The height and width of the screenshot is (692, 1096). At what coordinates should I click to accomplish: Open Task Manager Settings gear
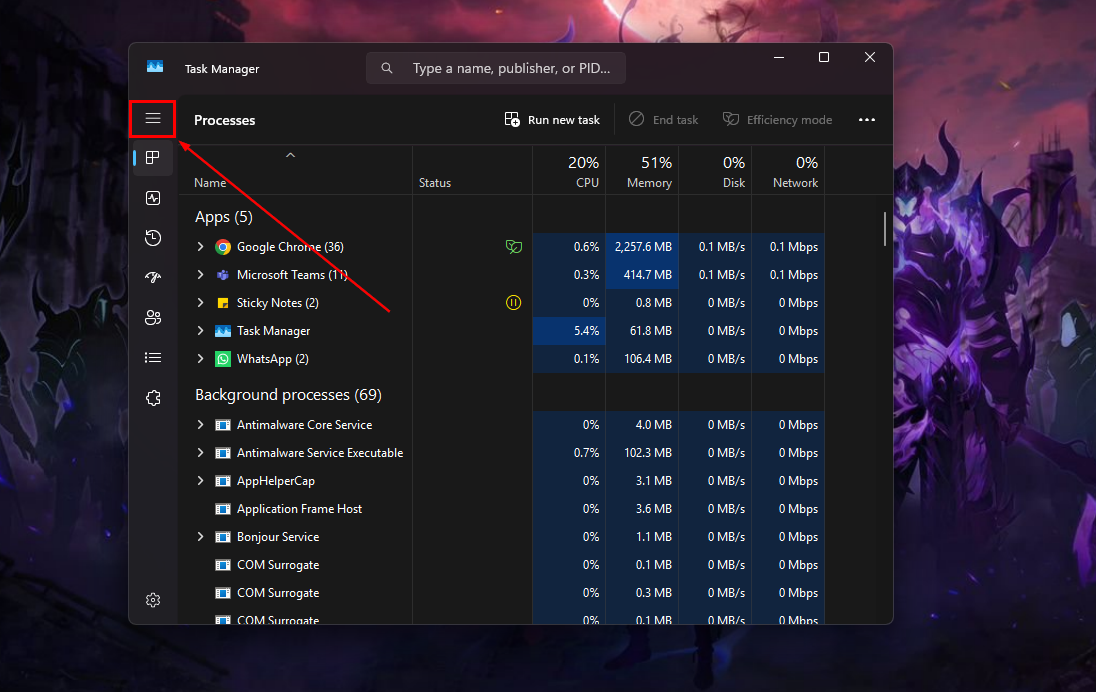(152, 599)
